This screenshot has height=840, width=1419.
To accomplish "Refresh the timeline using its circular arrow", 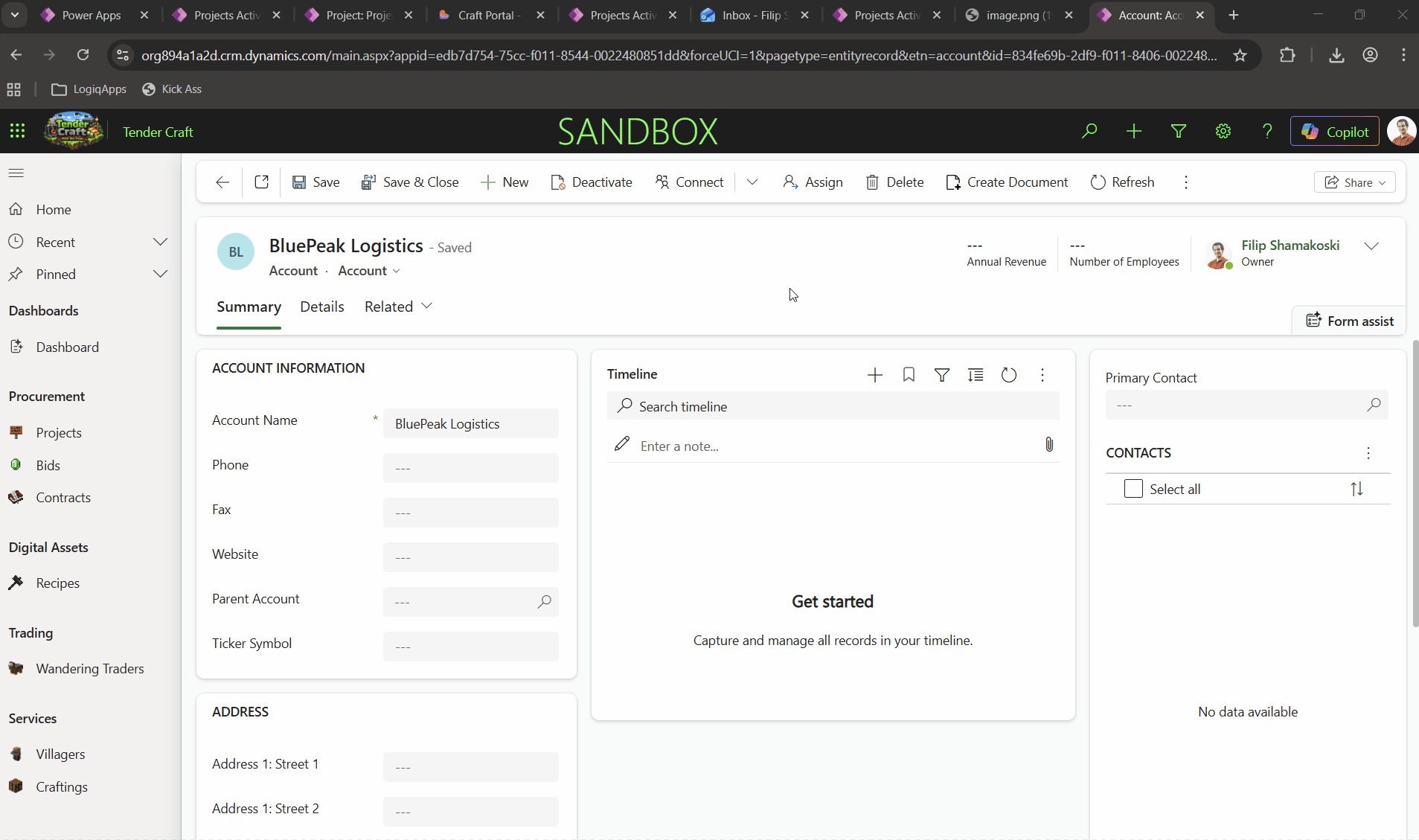I will (1008, 375).
